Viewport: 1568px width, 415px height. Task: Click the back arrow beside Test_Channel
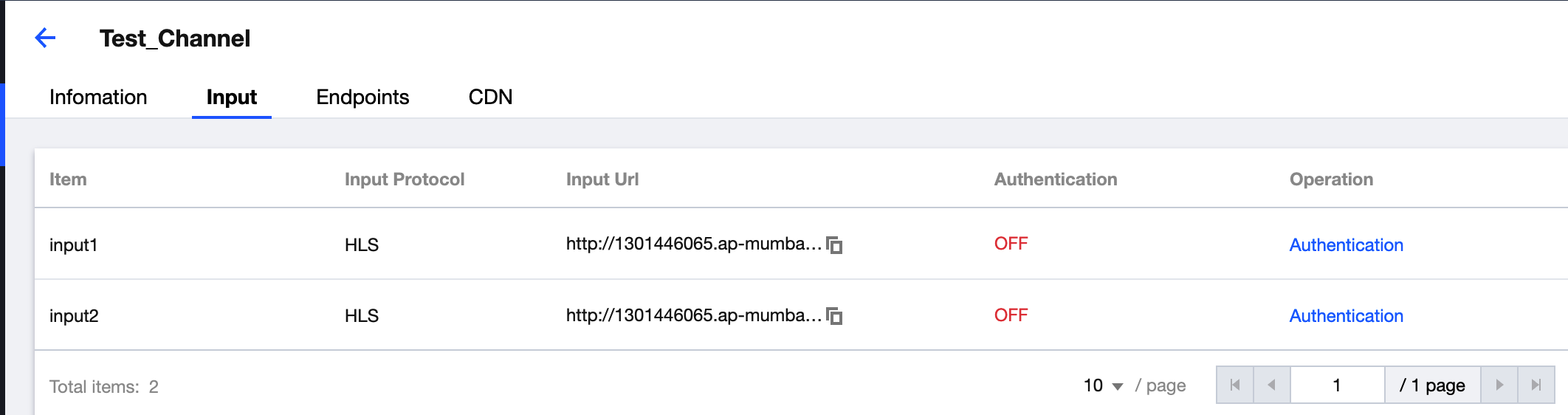pyautogui.click(x=46, y=38)
